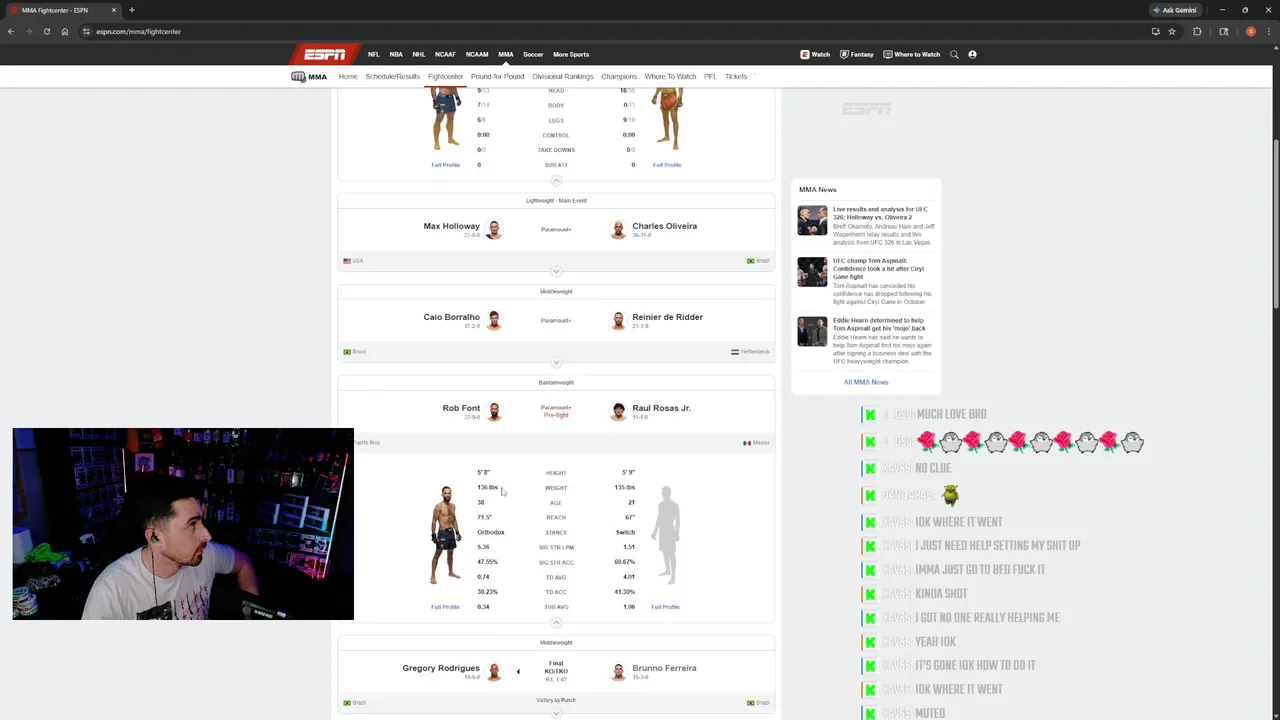This screenshot has height=720, width=1280.
Task: Click Rob Font's full-body fighter image
Action: pyautogui.click(x=445, y=535)
